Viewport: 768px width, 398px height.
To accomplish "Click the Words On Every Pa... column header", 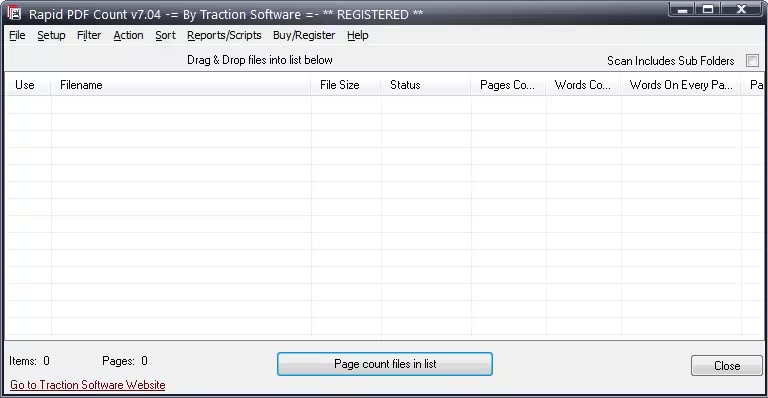I will [x=681, y=85].
